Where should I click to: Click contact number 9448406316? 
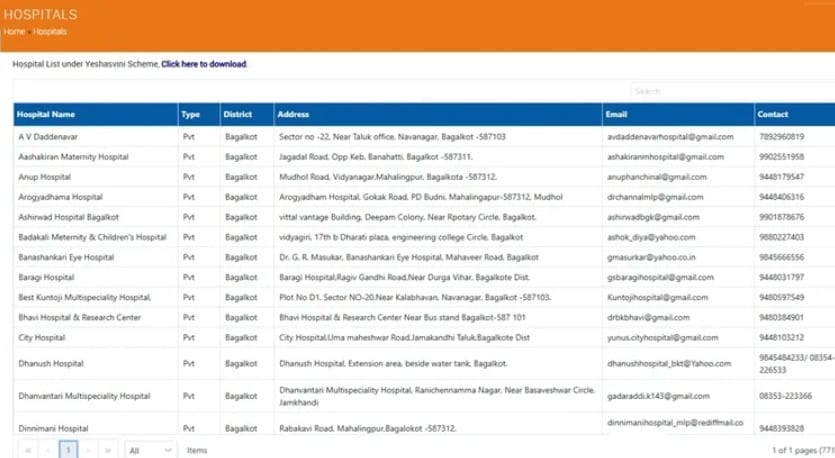coord(782,197)
